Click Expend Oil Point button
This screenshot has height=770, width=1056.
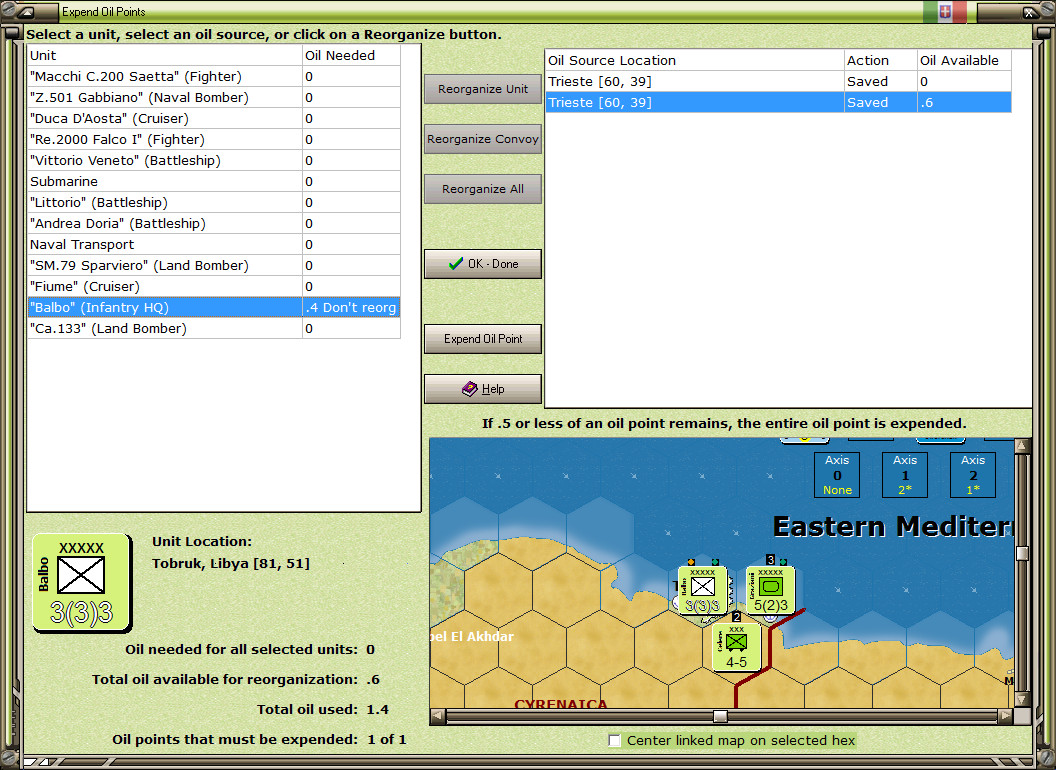(x=483, y=339)
